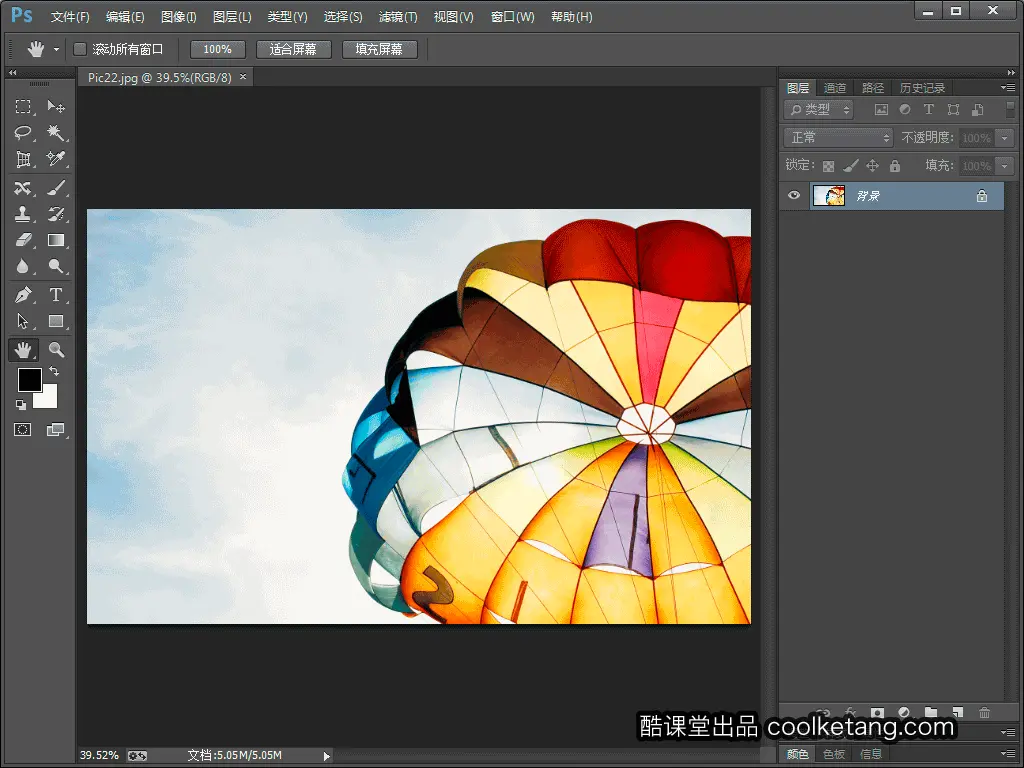Open the Layers panel options menu

tap(1008, 88)
